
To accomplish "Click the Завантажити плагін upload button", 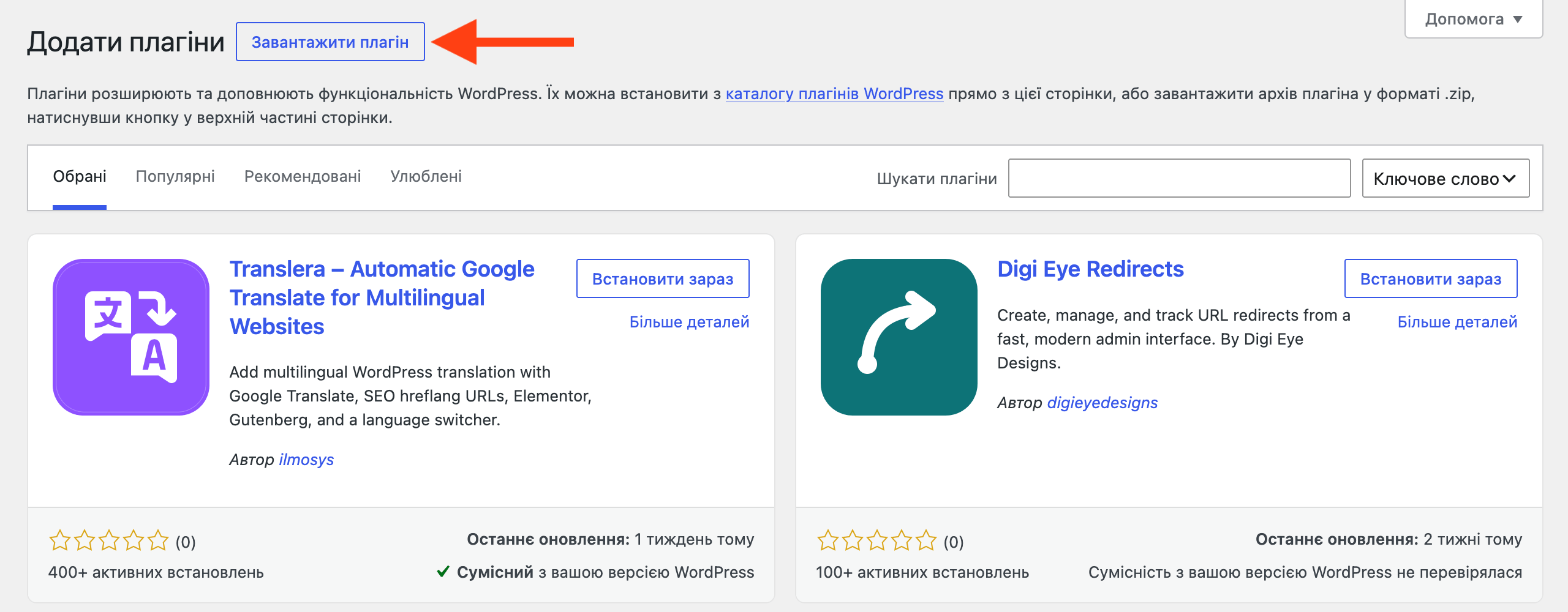I will pos(330,42).
